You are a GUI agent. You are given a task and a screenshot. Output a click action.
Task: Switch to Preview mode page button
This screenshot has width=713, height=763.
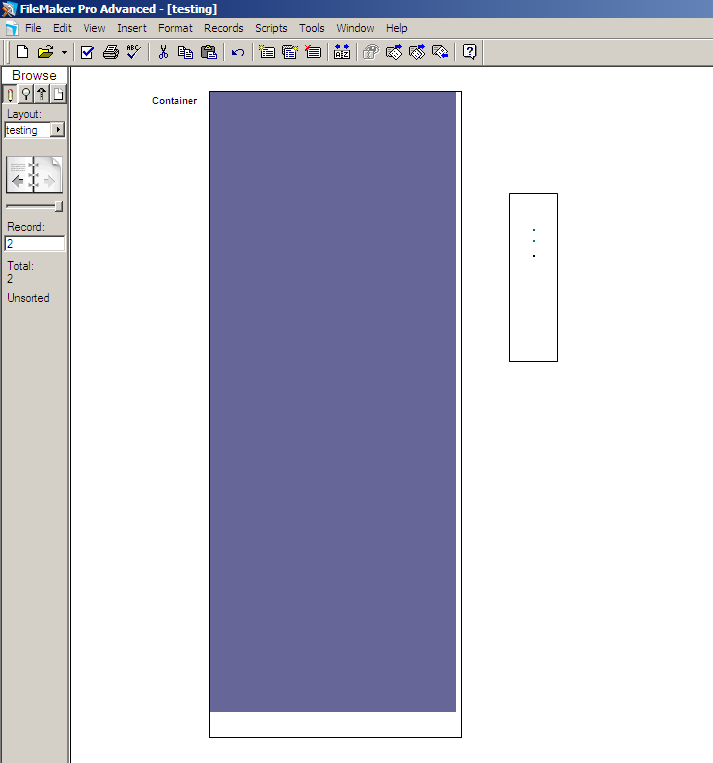pyautogui.click(x=58, y=94)
